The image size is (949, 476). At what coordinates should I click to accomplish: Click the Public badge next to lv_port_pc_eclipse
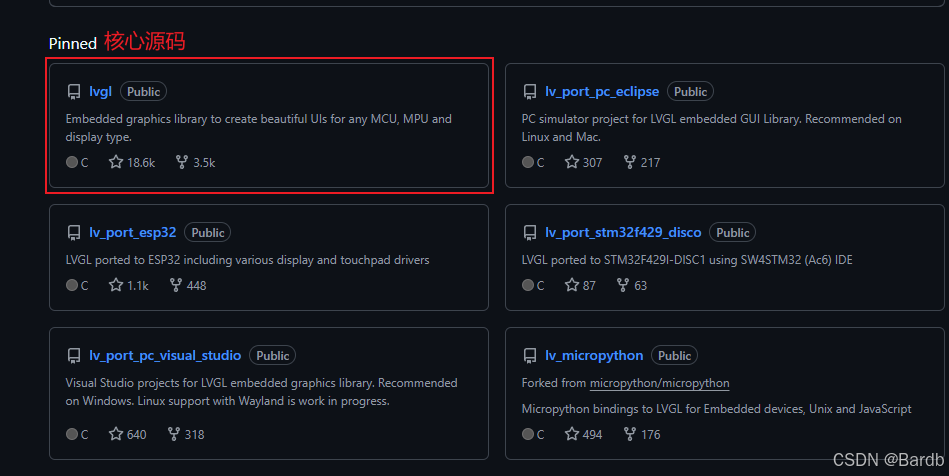pos(690,91)
